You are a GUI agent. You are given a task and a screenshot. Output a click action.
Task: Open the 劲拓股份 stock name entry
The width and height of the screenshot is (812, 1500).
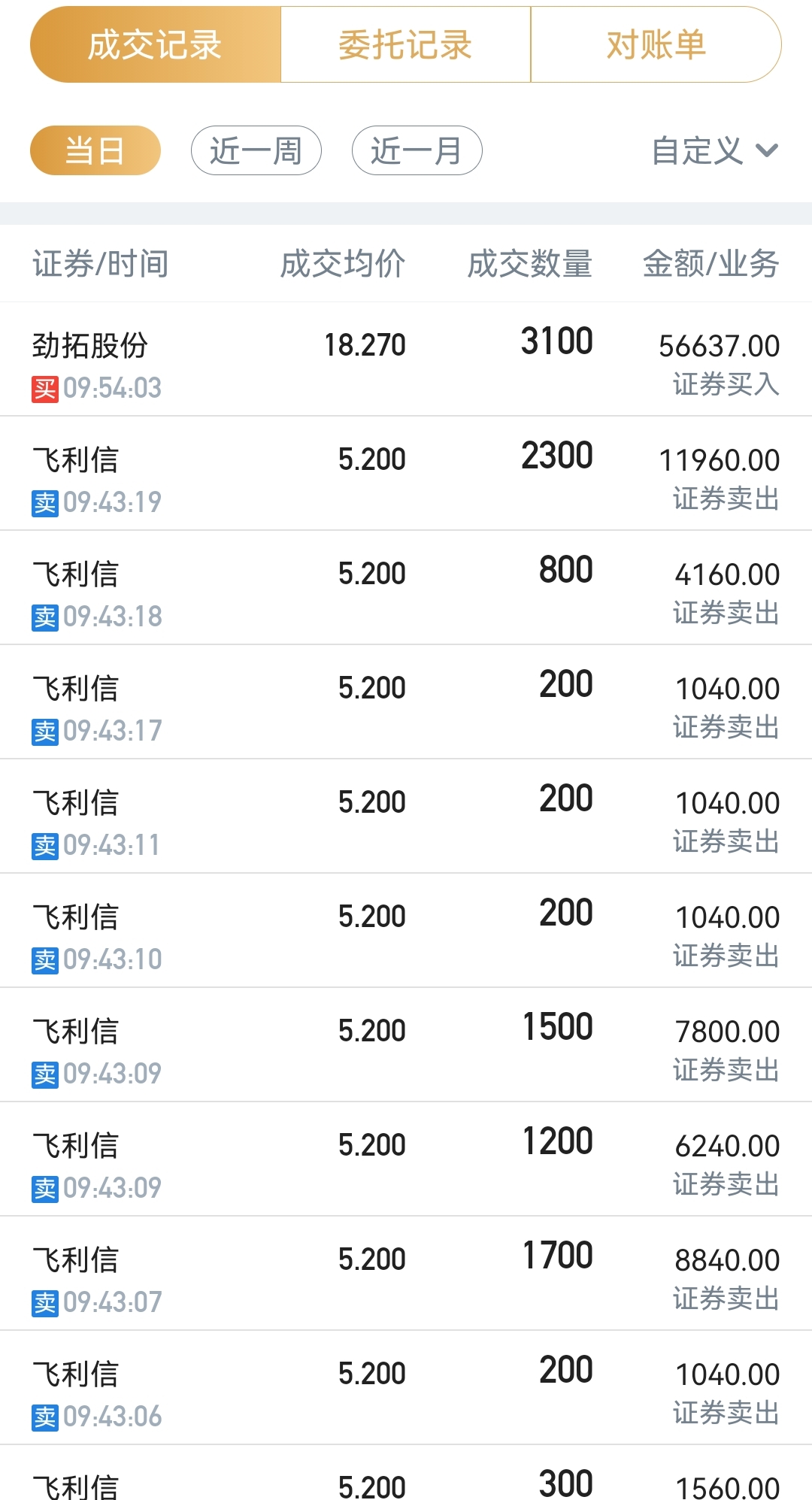[90, 346]
